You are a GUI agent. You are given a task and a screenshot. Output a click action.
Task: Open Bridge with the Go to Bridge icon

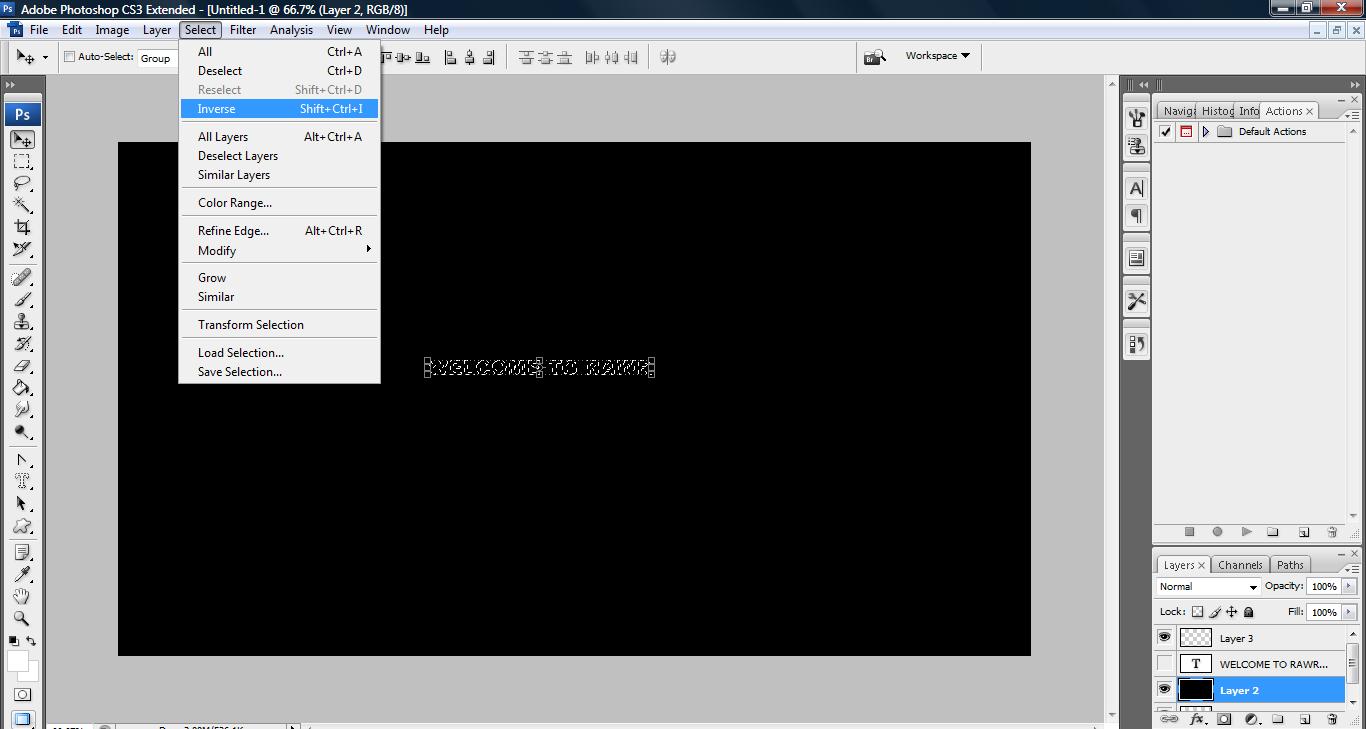[x=875, y=57]
